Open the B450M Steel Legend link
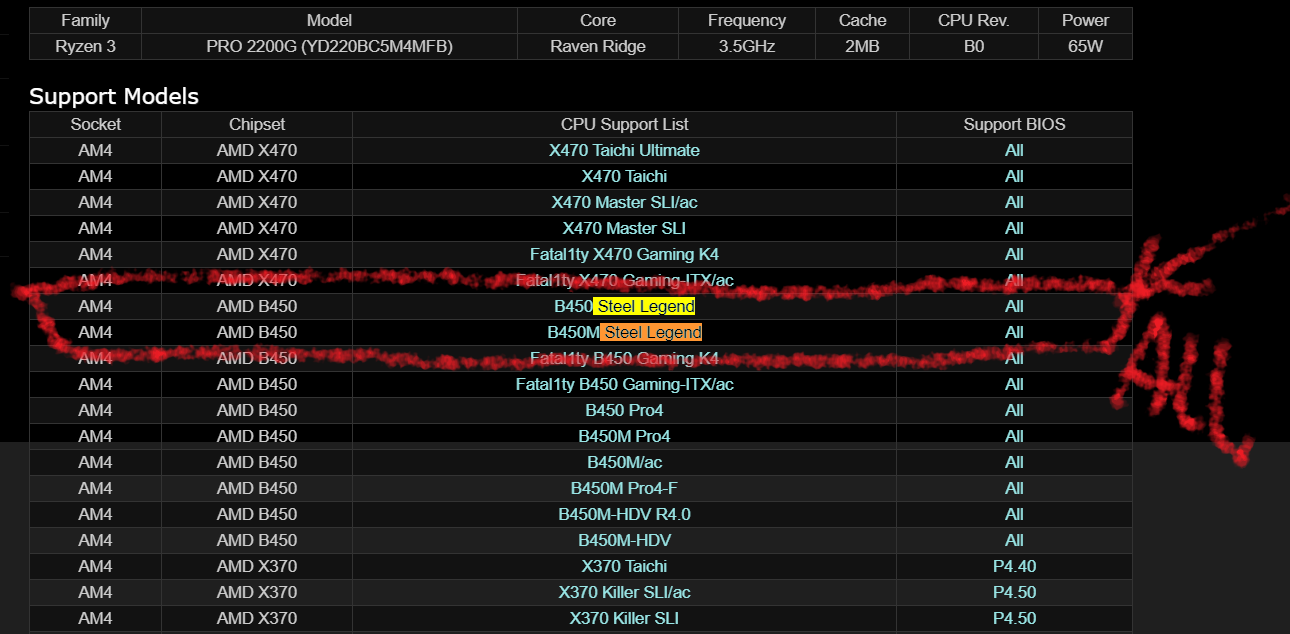This screenshot has width=1290, height=634. coord(624,332)
